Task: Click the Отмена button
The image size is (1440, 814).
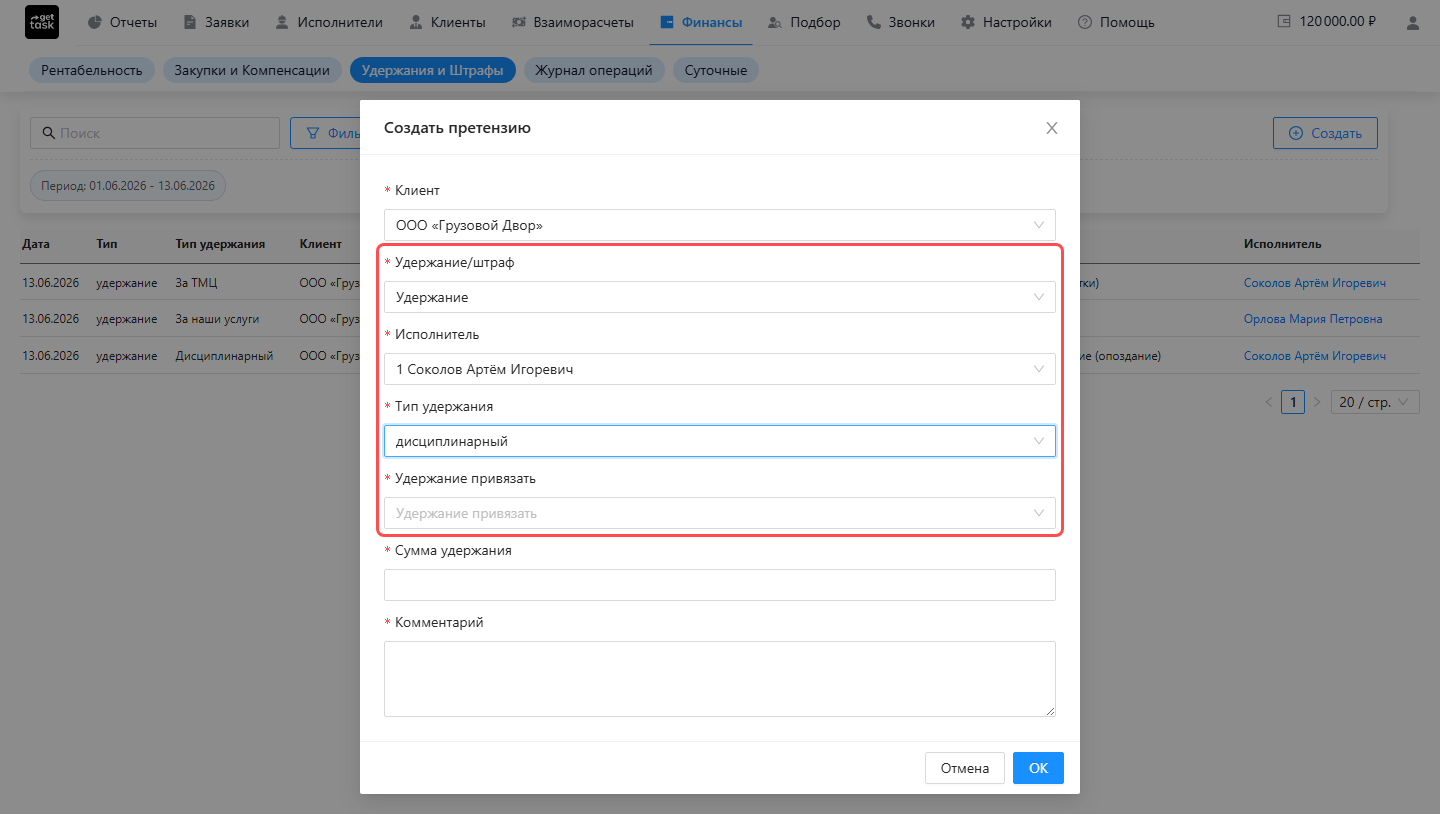Action: pyautogui.click(x=965, y=768)
